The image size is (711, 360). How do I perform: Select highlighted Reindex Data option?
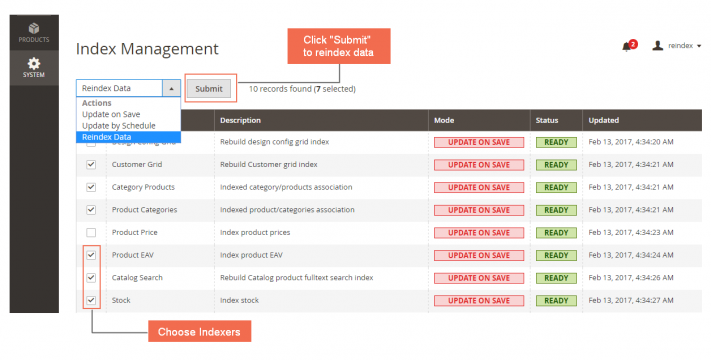pos(128,137)
